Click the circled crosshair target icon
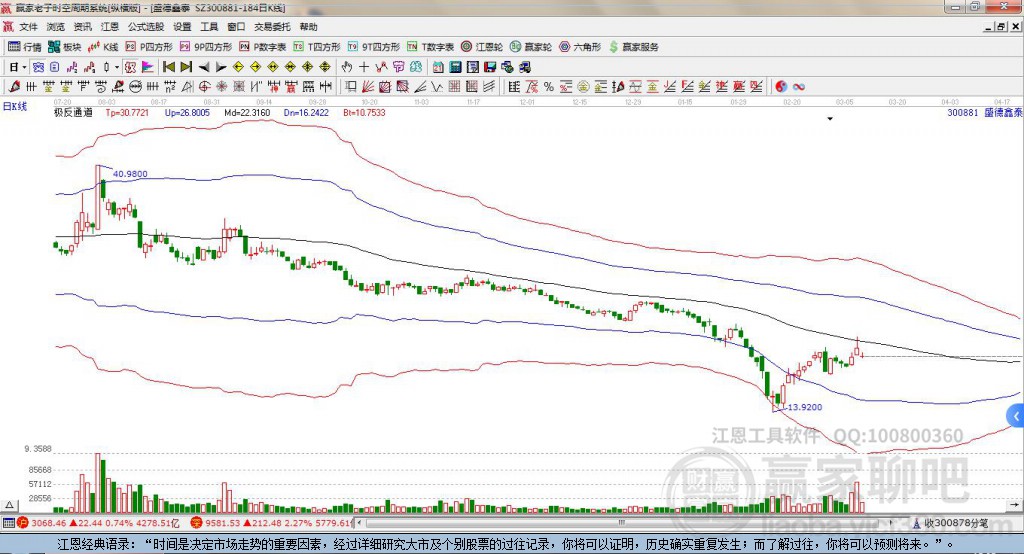Viewport: 1024px width, 554px height. point(204,86)
